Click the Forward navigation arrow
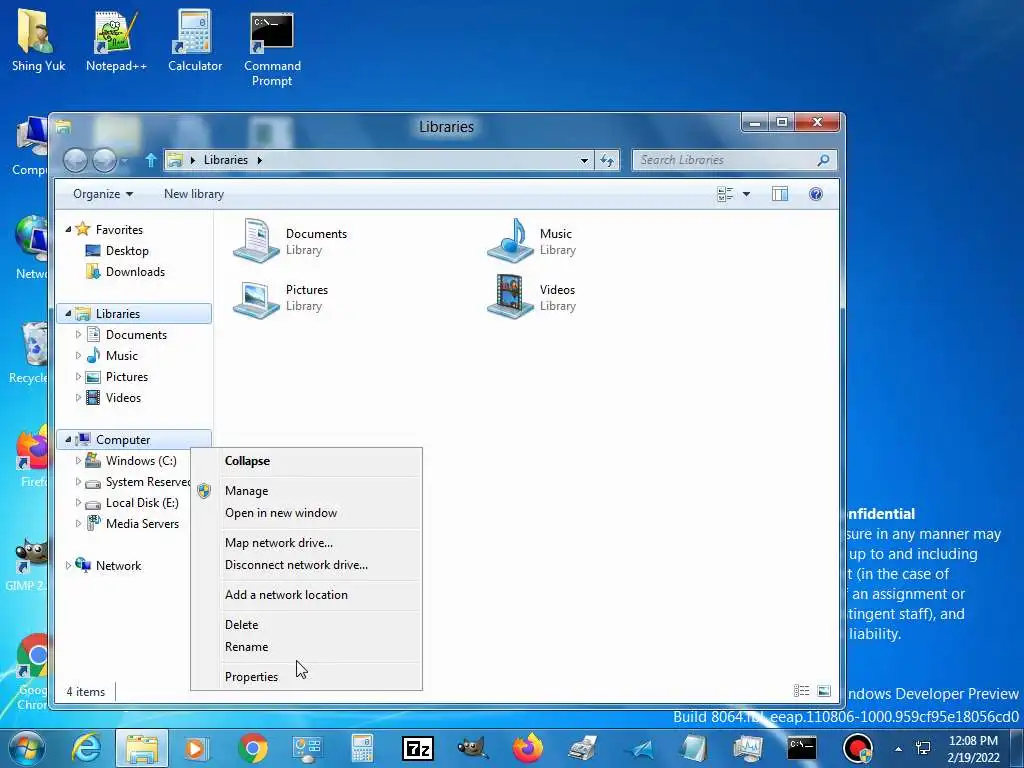Screen dimensions: 1024x768 tap(104, 160)
